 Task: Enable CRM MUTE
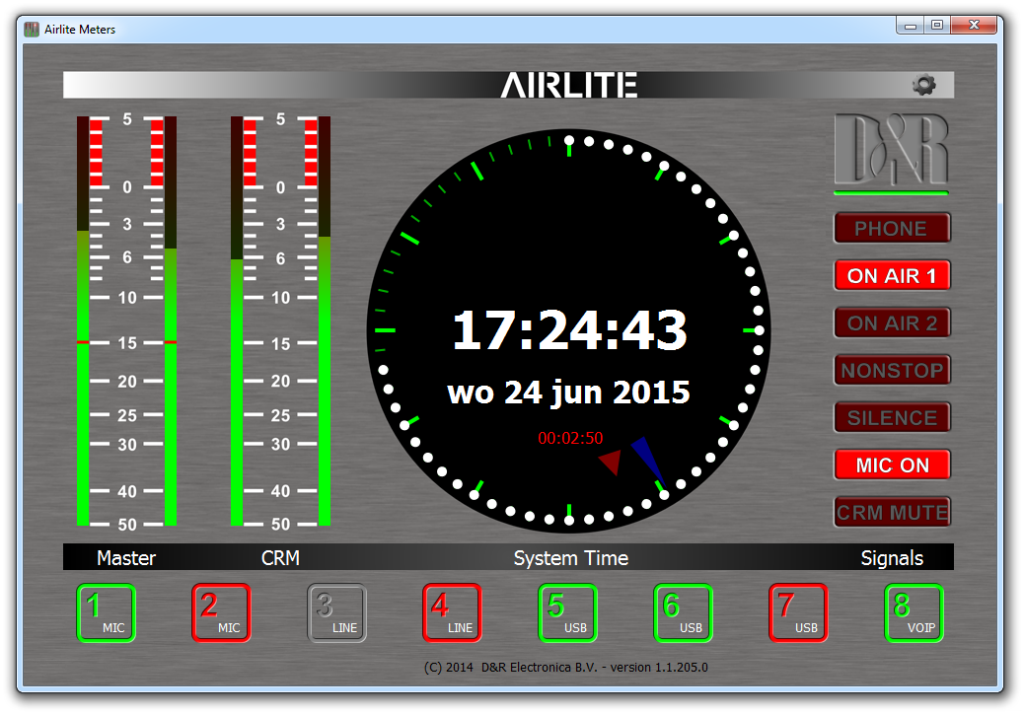(892, 512)
